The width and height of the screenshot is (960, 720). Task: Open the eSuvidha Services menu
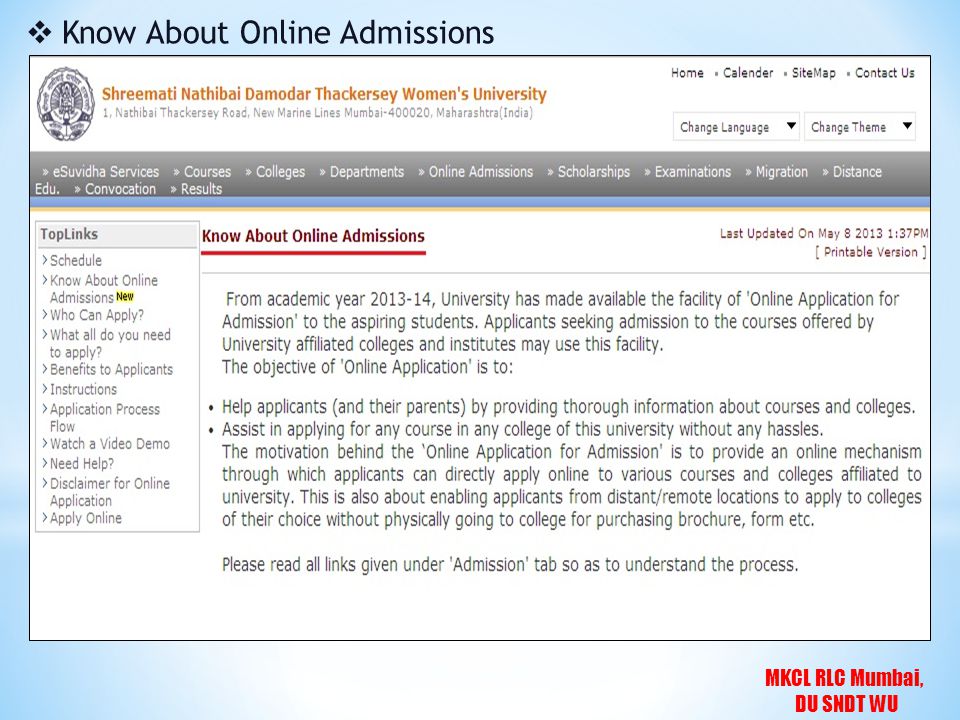[105, 171]
